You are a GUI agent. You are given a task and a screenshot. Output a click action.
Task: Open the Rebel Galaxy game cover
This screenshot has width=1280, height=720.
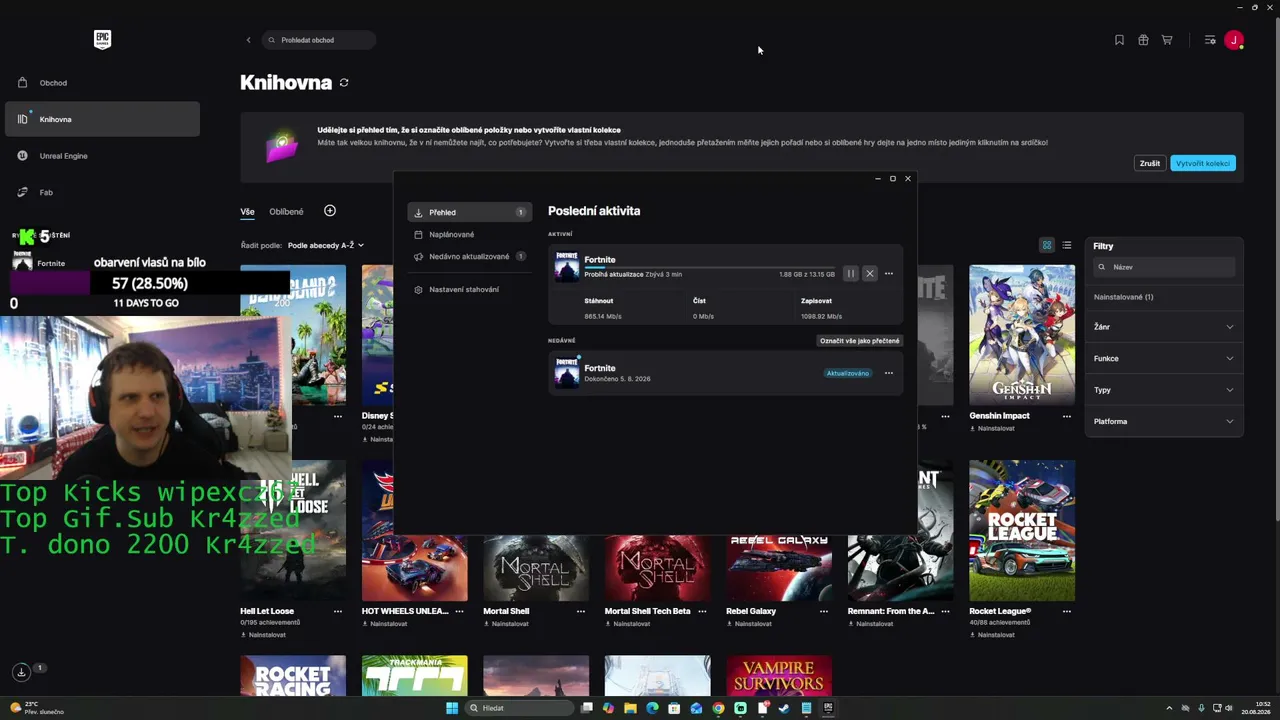point(779,568)
